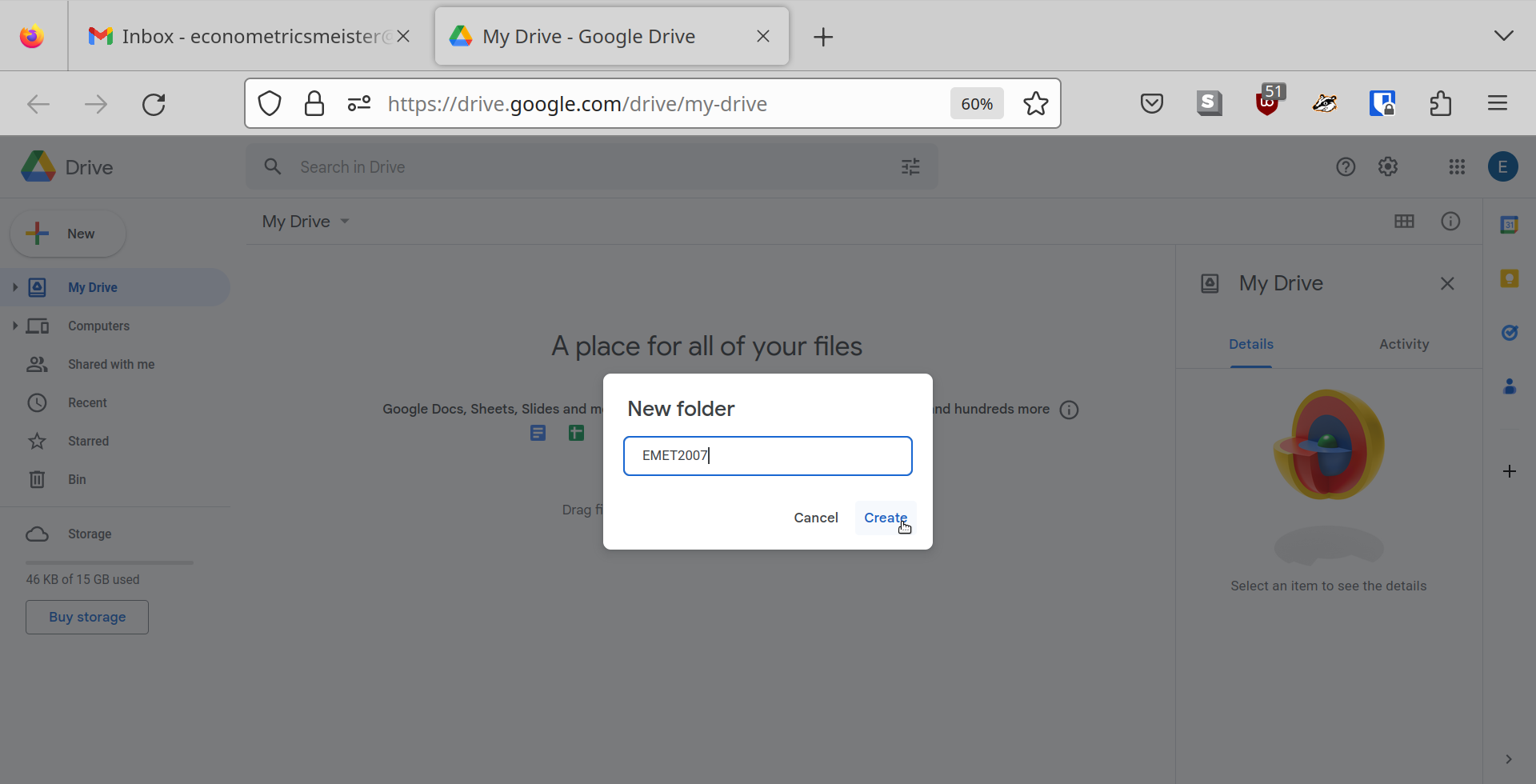Open Google Calendar side panel icon
This screenshot has height=784, width=1536.
click(x=1510, y=225)
